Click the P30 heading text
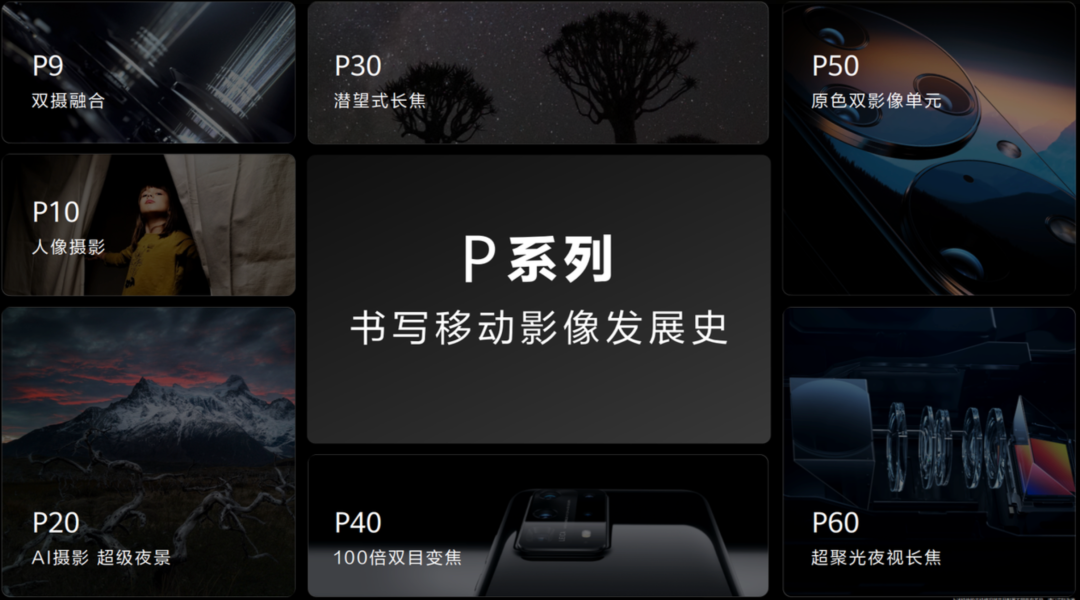The width and height of the screenshot is (1080, 600). point(357,66)
